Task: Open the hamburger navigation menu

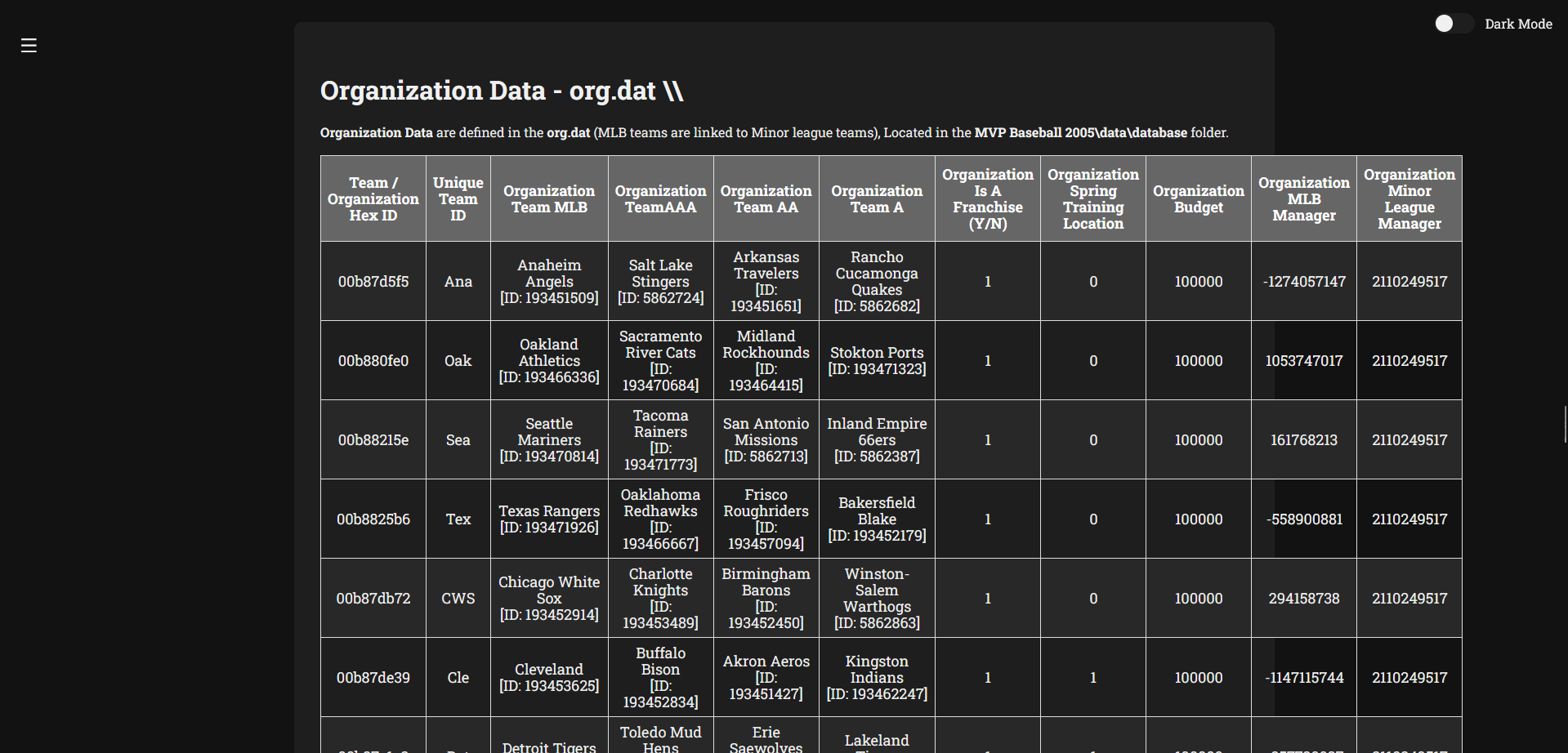Action: coord(29,46)
